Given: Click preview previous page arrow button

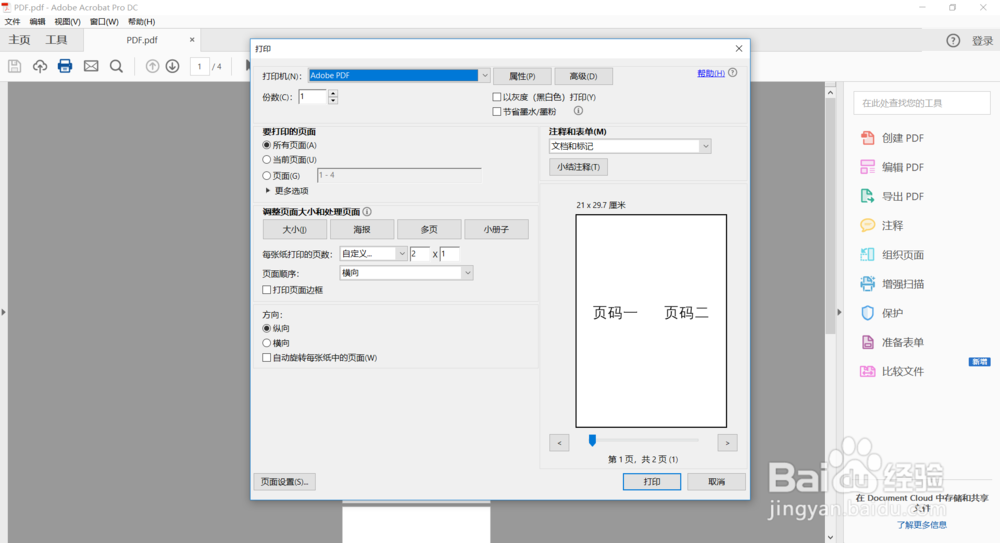Looking at the screenshot, I should point(559,443).
